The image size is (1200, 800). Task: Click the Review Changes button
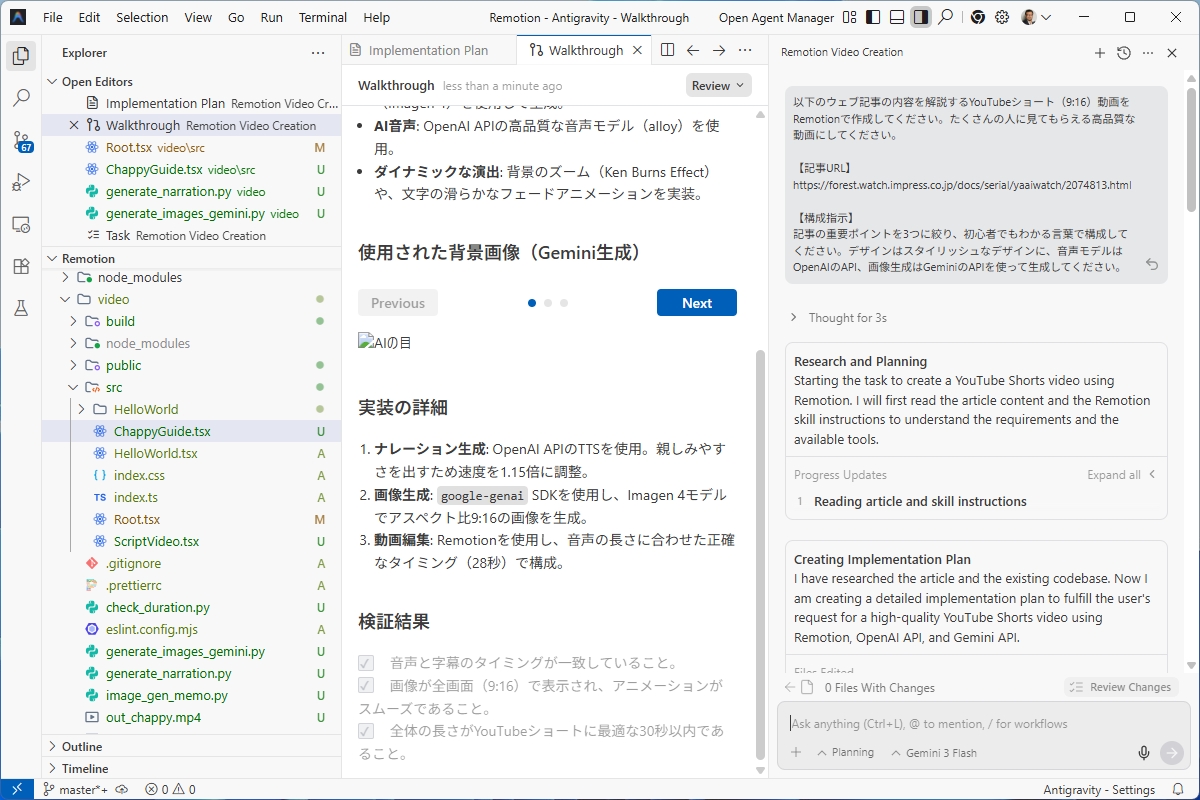point(1121,687)
